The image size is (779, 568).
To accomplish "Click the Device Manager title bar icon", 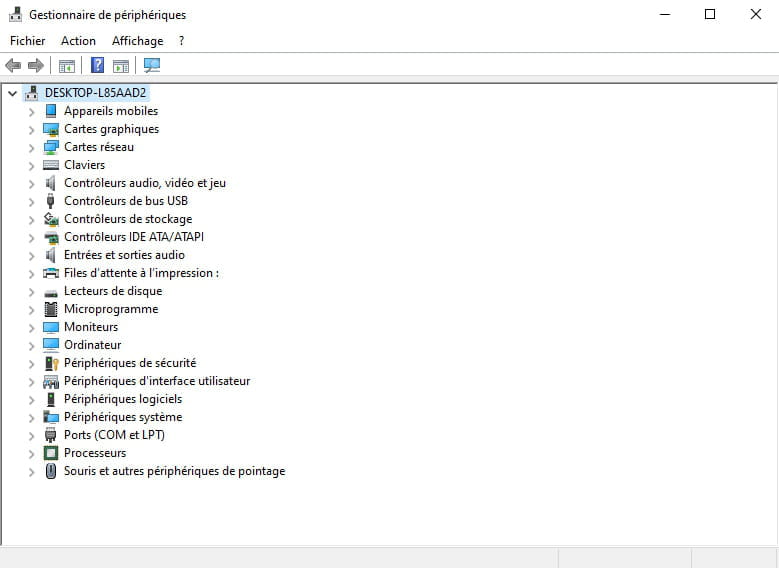I will (15, 14).
